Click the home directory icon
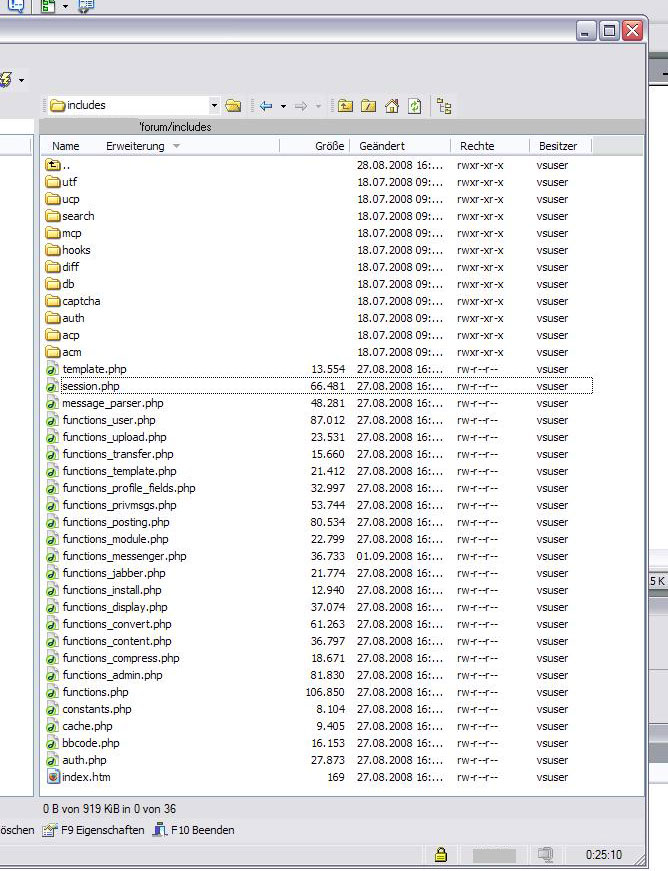This screenshot has height=871, width=668. coord(392,106)
